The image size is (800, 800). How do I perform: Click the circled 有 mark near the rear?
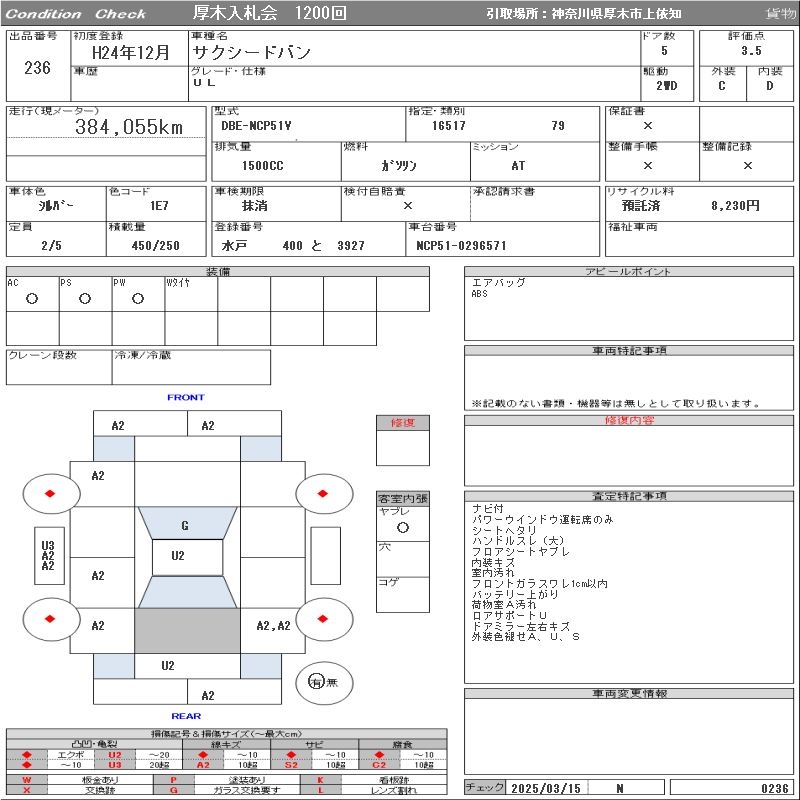[x=316, y=682]
